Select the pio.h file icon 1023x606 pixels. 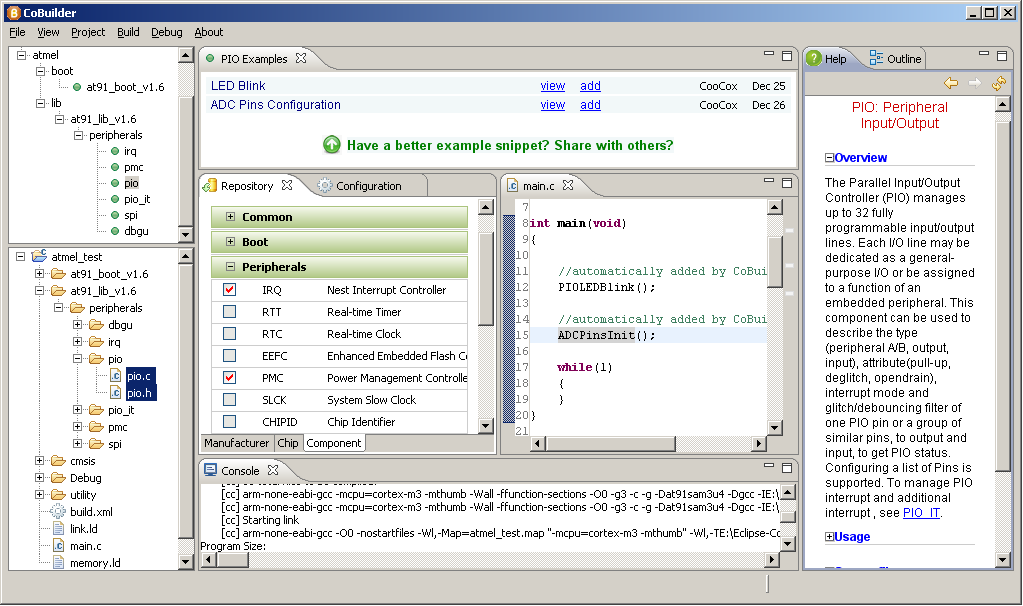tap(115, 393)
